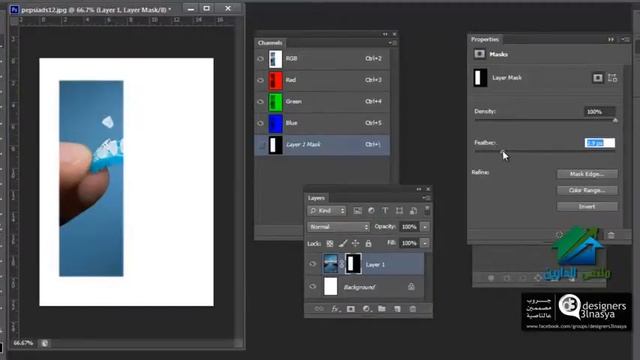Viewport: 640px width, 360px height.
Task: Filter Layers panel for pixel layers
Action: pyautogui.click(x=358, y=211)
